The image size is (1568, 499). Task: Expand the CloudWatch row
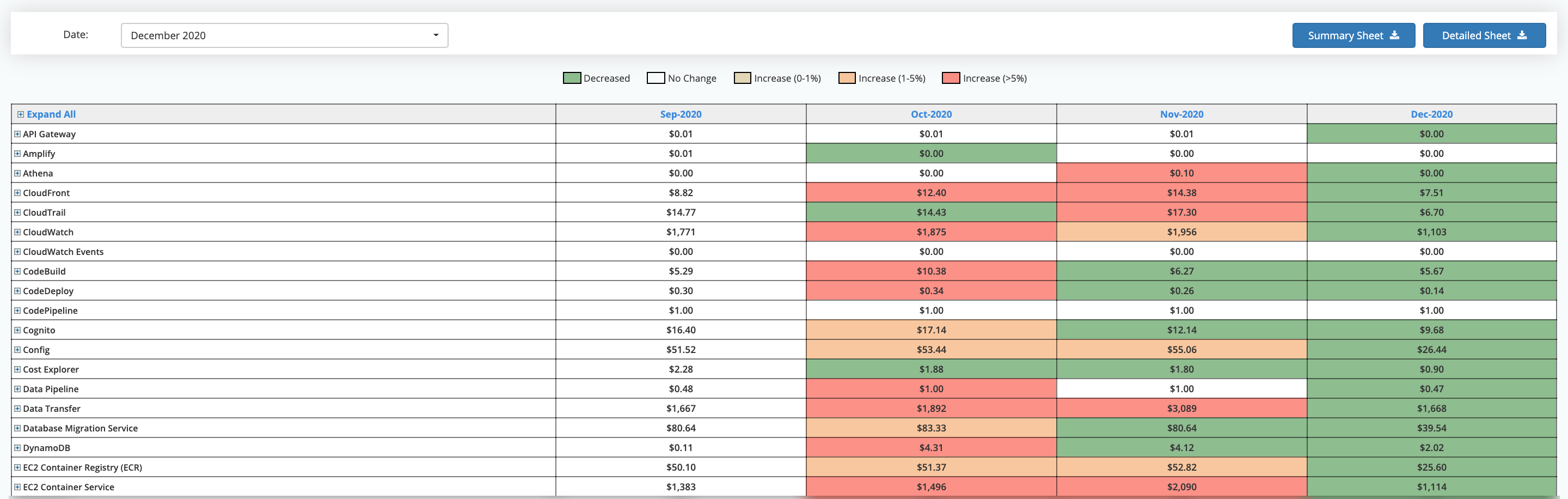tap(17, 232)
